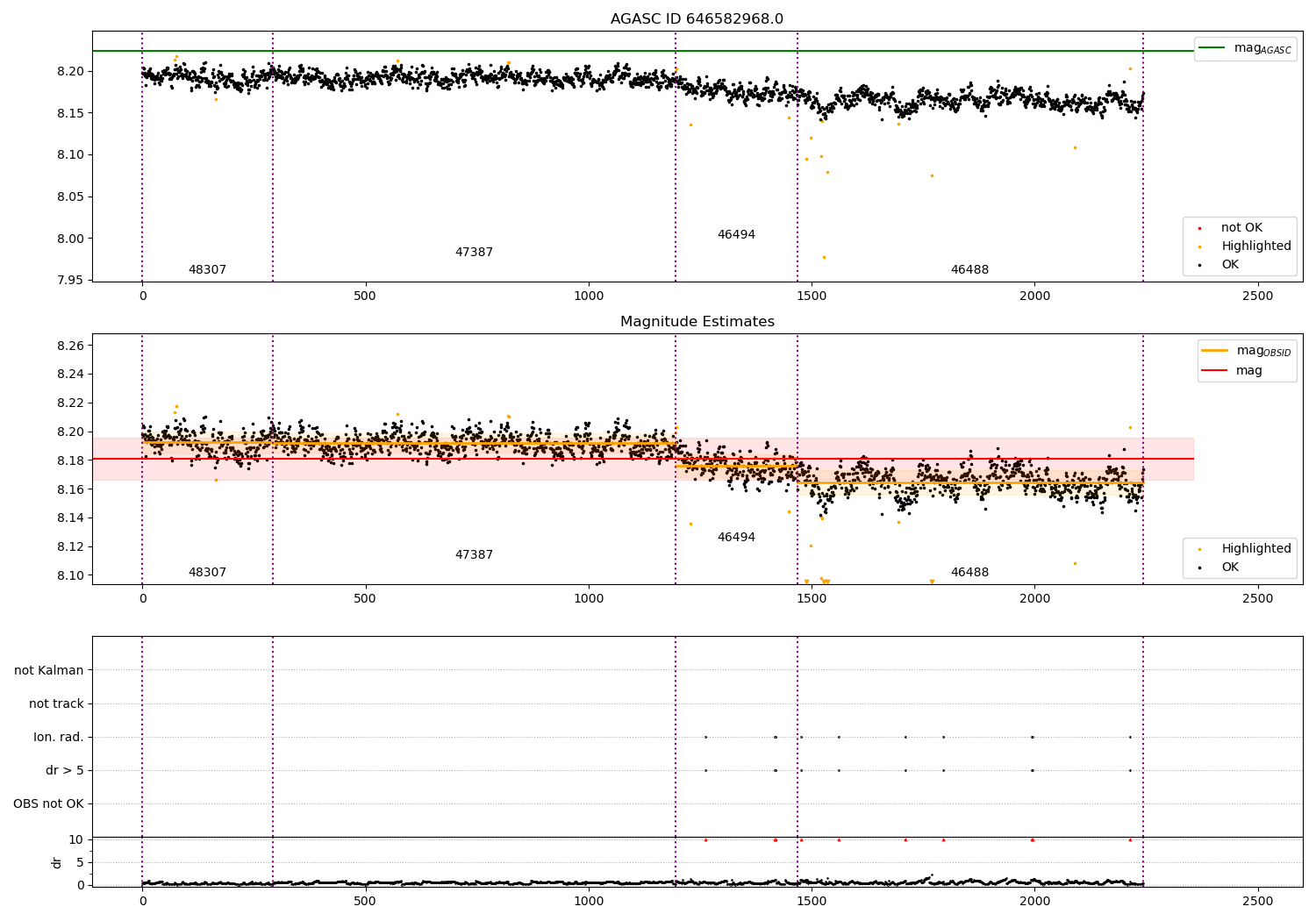The width and height of the screenshot is (1316, 921).
Task: Click obsid label 46494 in top plot
Action: pyautogui.click(x=736, y=235)
